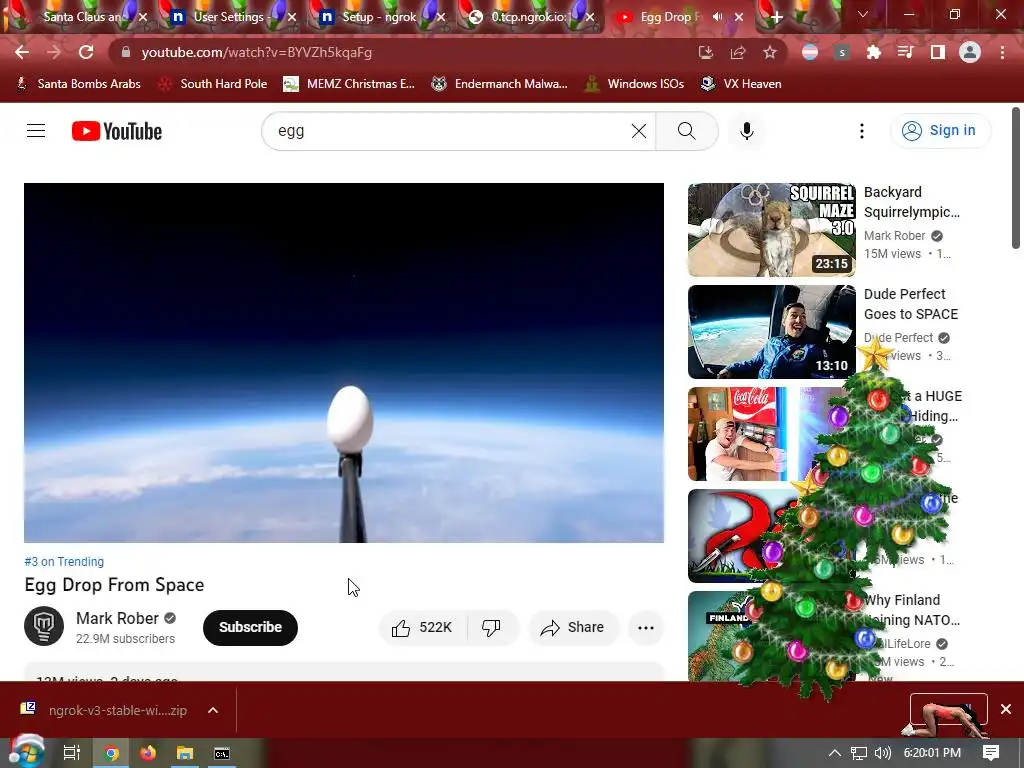This screenshot has height=768, width=1024.
Task: Open Dude Perfect Goes to SPACE title
Action: [911, 304]
